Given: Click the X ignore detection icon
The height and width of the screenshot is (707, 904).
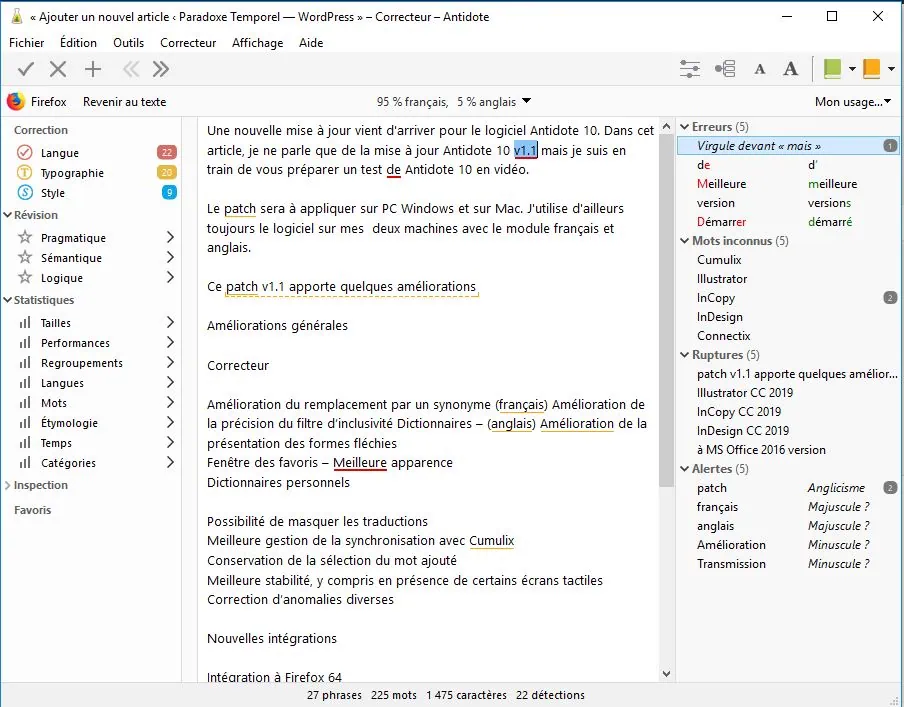Looking at the screenshot, I should coord(58,69).
